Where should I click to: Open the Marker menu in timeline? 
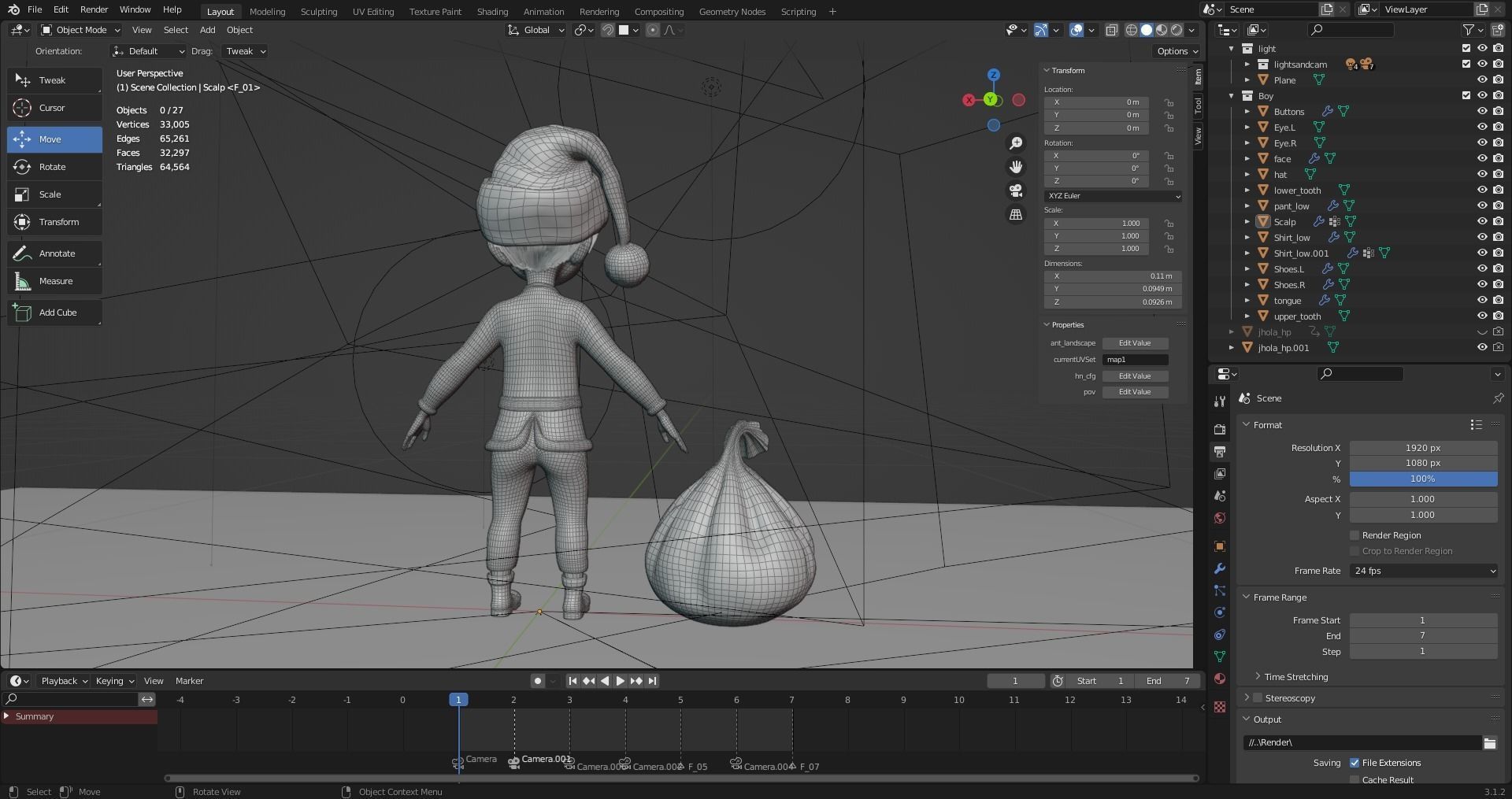coord(189,681)
